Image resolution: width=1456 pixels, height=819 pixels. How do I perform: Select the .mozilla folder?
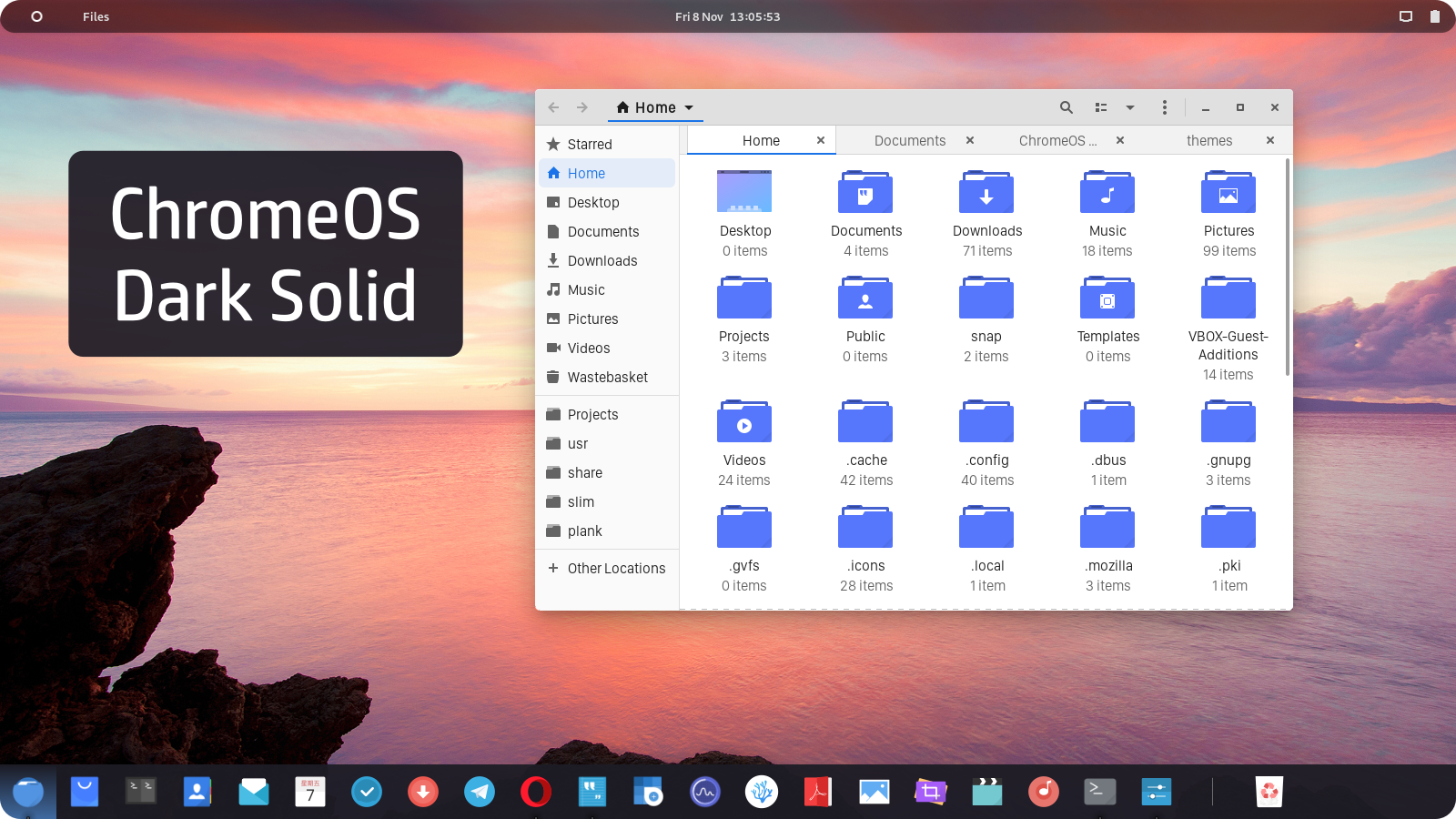pyautogui.click(x=1107, y=527)
